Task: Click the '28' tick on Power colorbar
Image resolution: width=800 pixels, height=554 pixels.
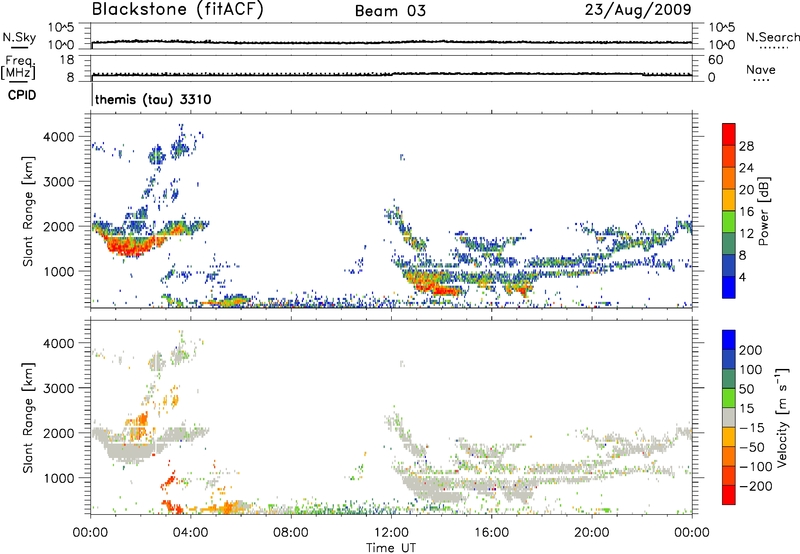Action: (746, 146)
